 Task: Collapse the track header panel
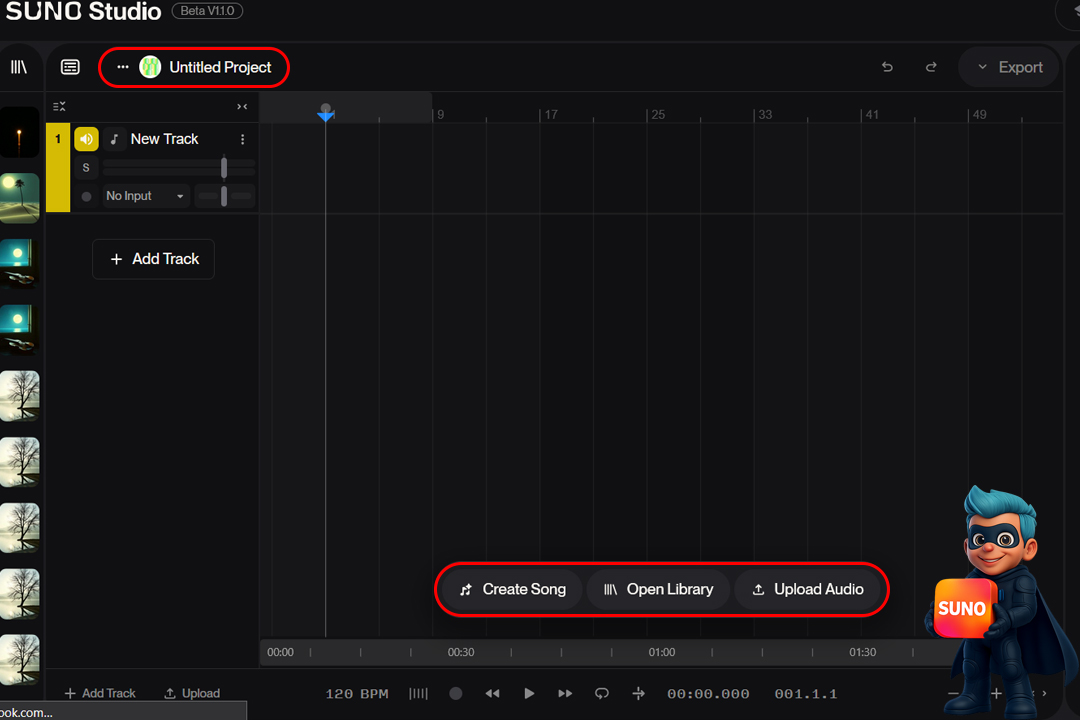[241, 106]
